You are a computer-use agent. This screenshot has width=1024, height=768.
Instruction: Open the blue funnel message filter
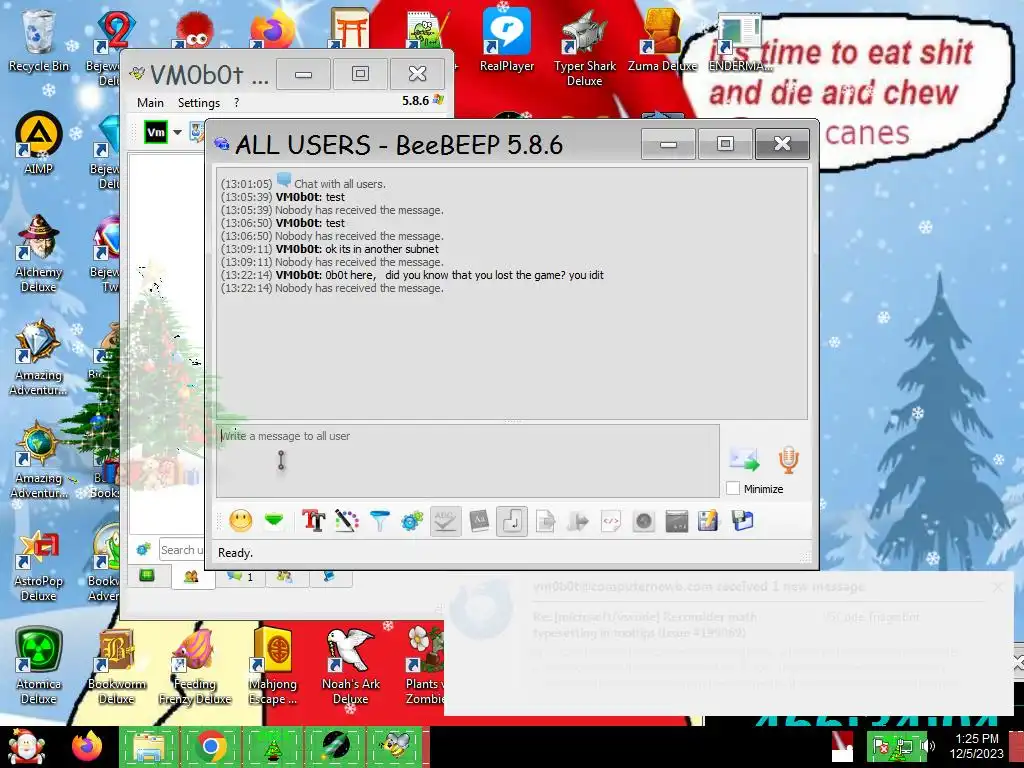(379, 521)
